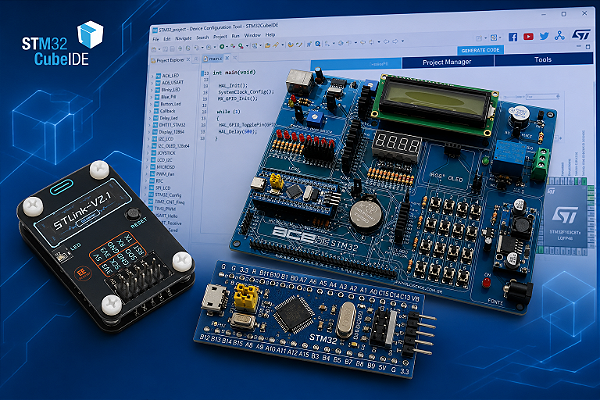
Task: Click the Save icon in the toolbar
Action: point(166,49)
